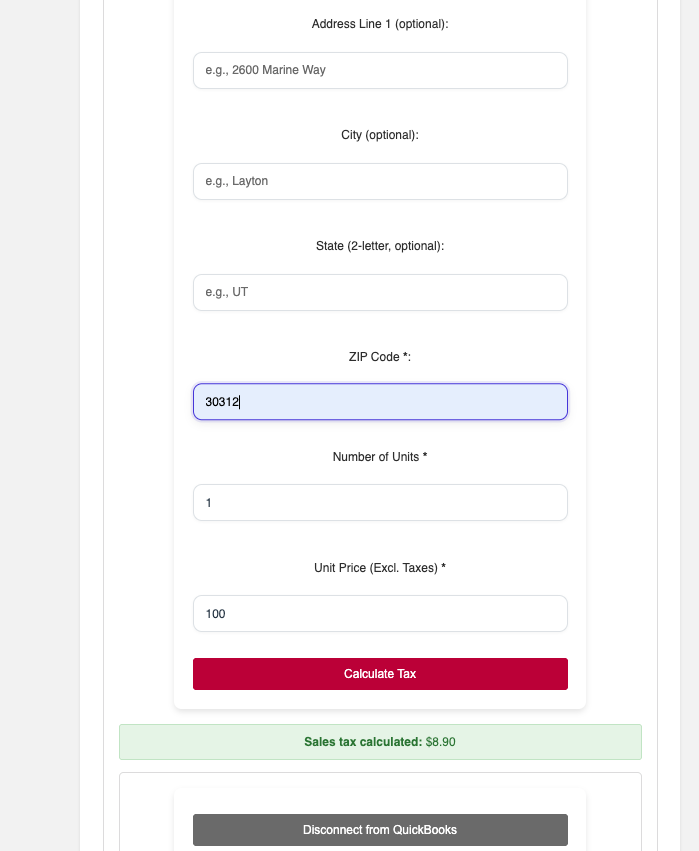Click the price value 100
The image size is (699, 851).
pyautogui.click(x=215, y=613)
